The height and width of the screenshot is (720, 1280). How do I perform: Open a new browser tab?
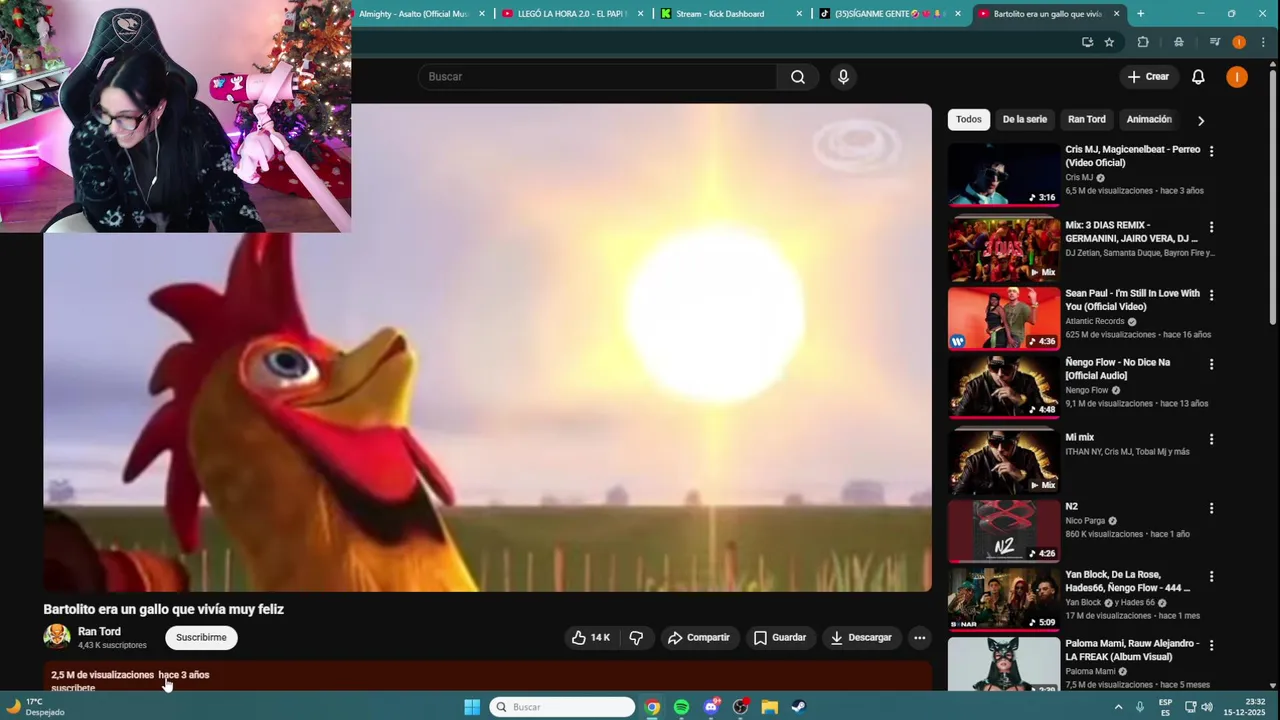coord(1140,14)
